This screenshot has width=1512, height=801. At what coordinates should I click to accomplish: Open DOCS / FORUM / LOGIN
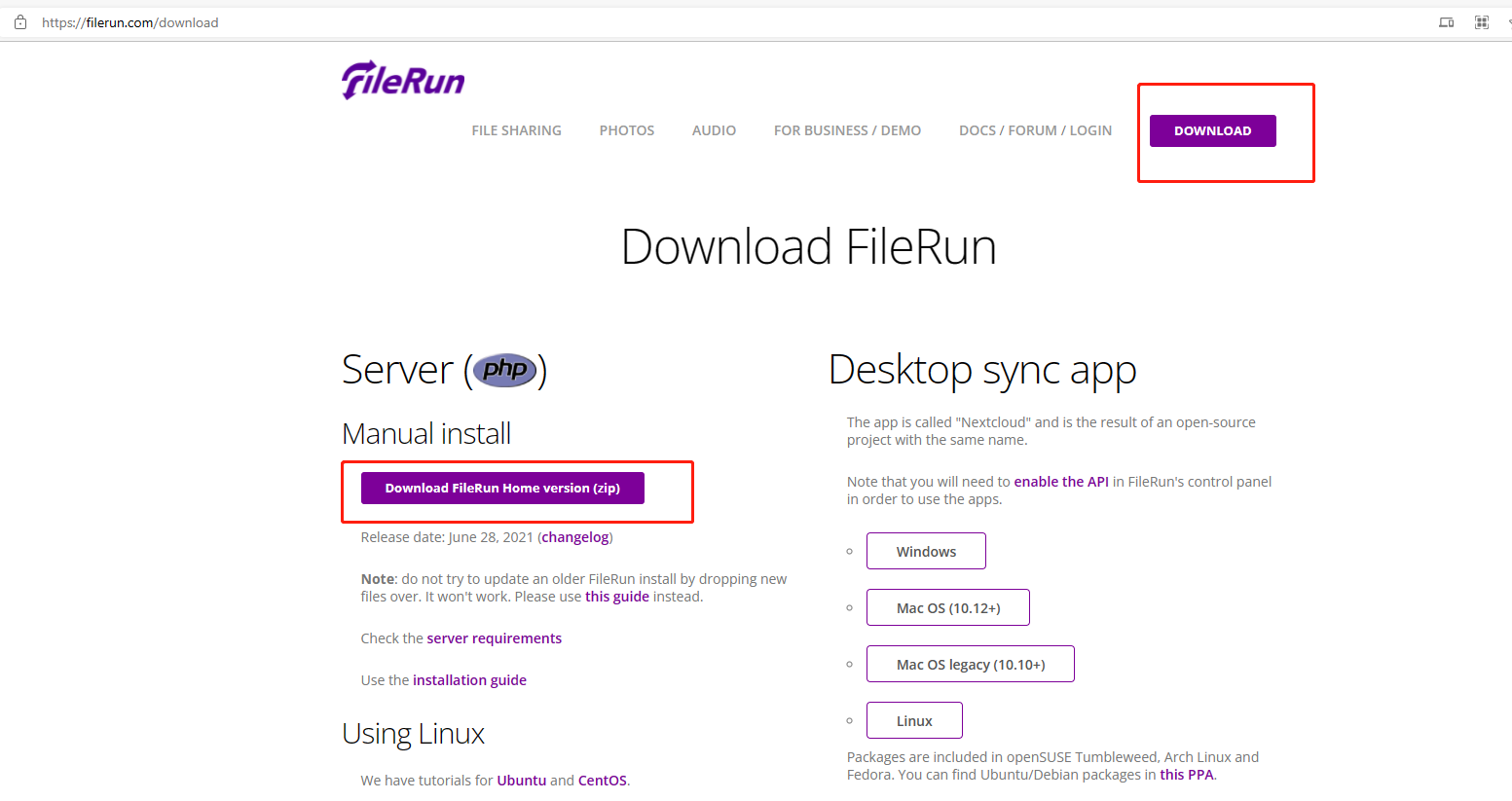pyautogui.click(x=1035, y=130)
